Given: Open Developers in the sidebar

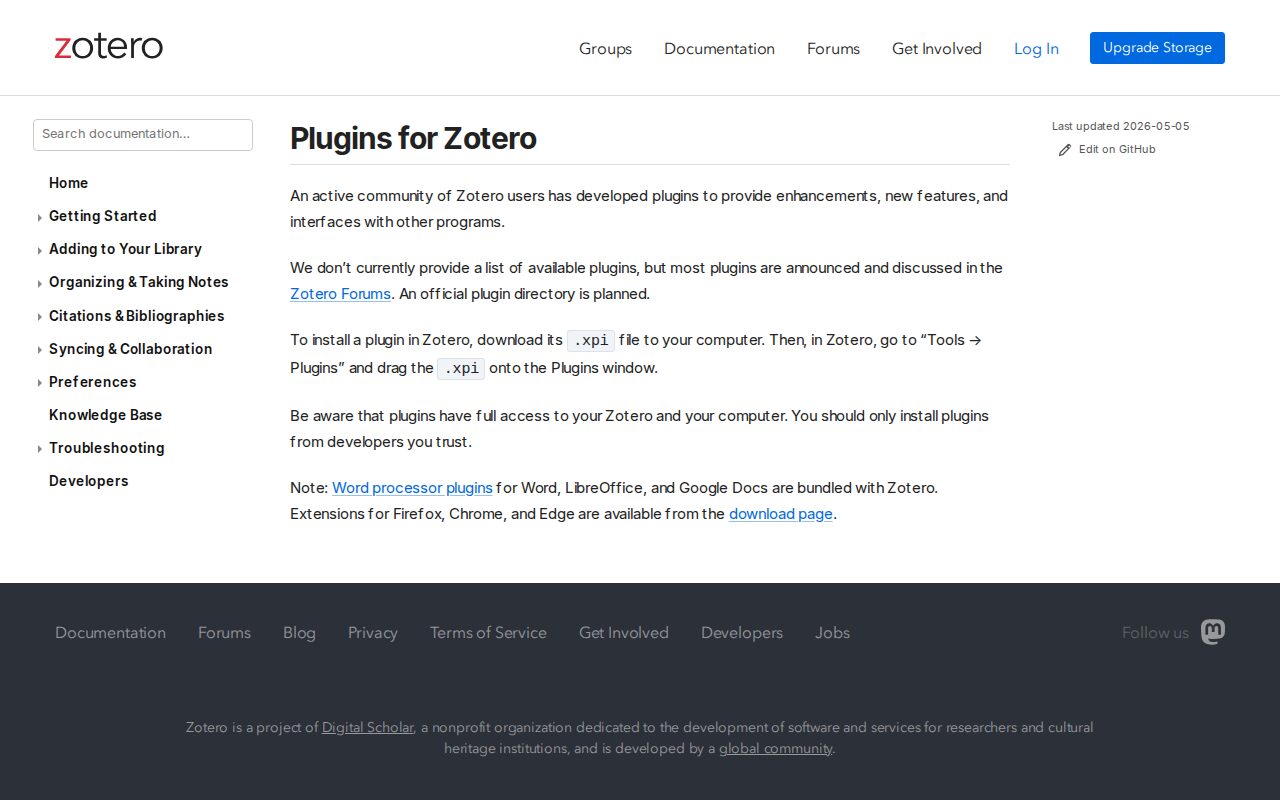Looking at the screenshot, I should click(88, 481).
